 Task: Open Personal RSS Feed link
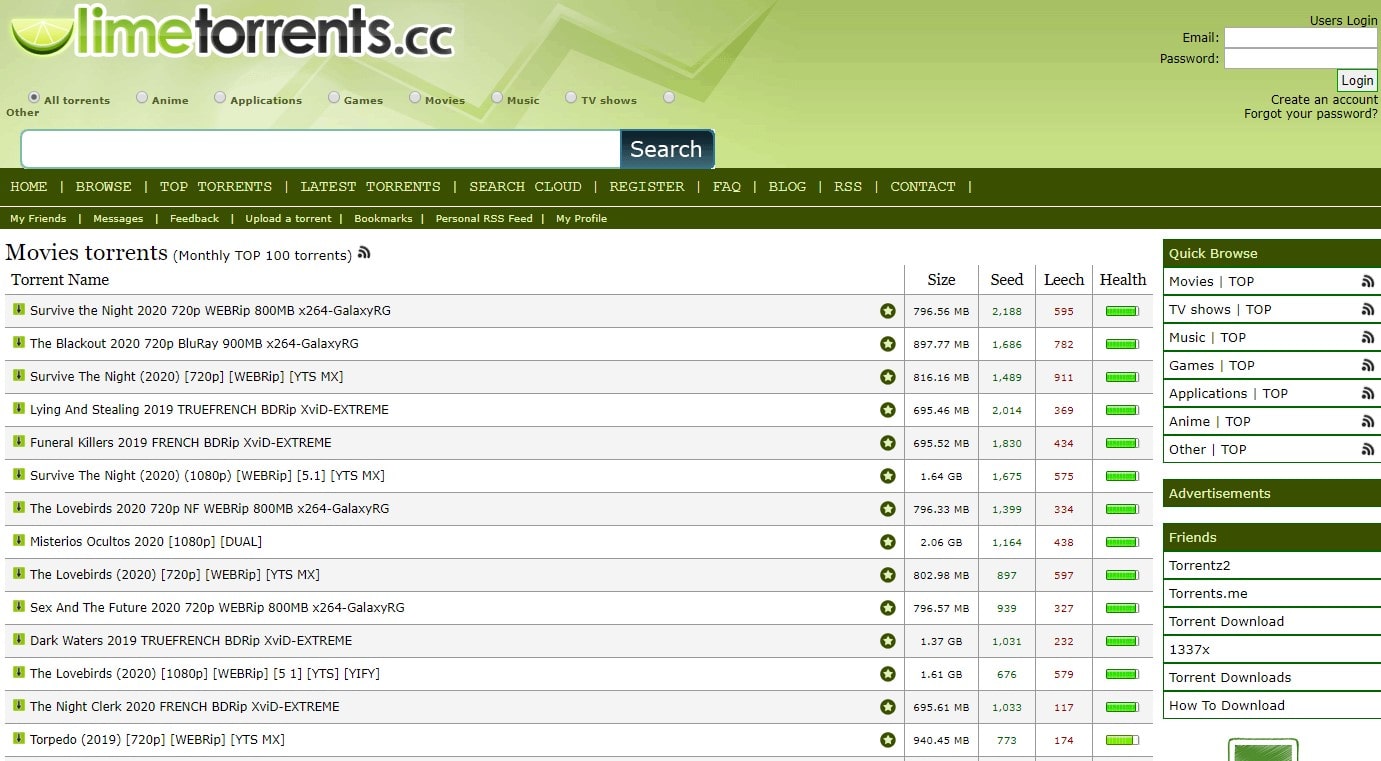484,218
